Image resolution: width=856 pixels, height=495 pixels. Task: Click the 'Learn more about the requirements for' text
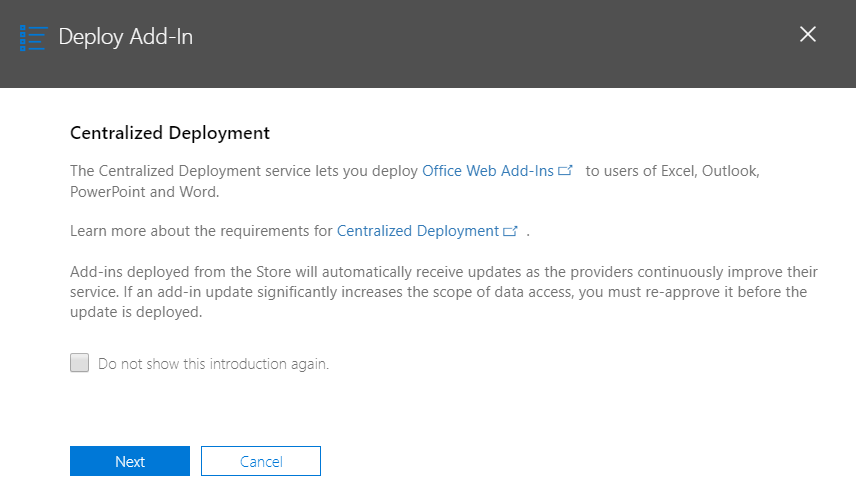point(201,231)
